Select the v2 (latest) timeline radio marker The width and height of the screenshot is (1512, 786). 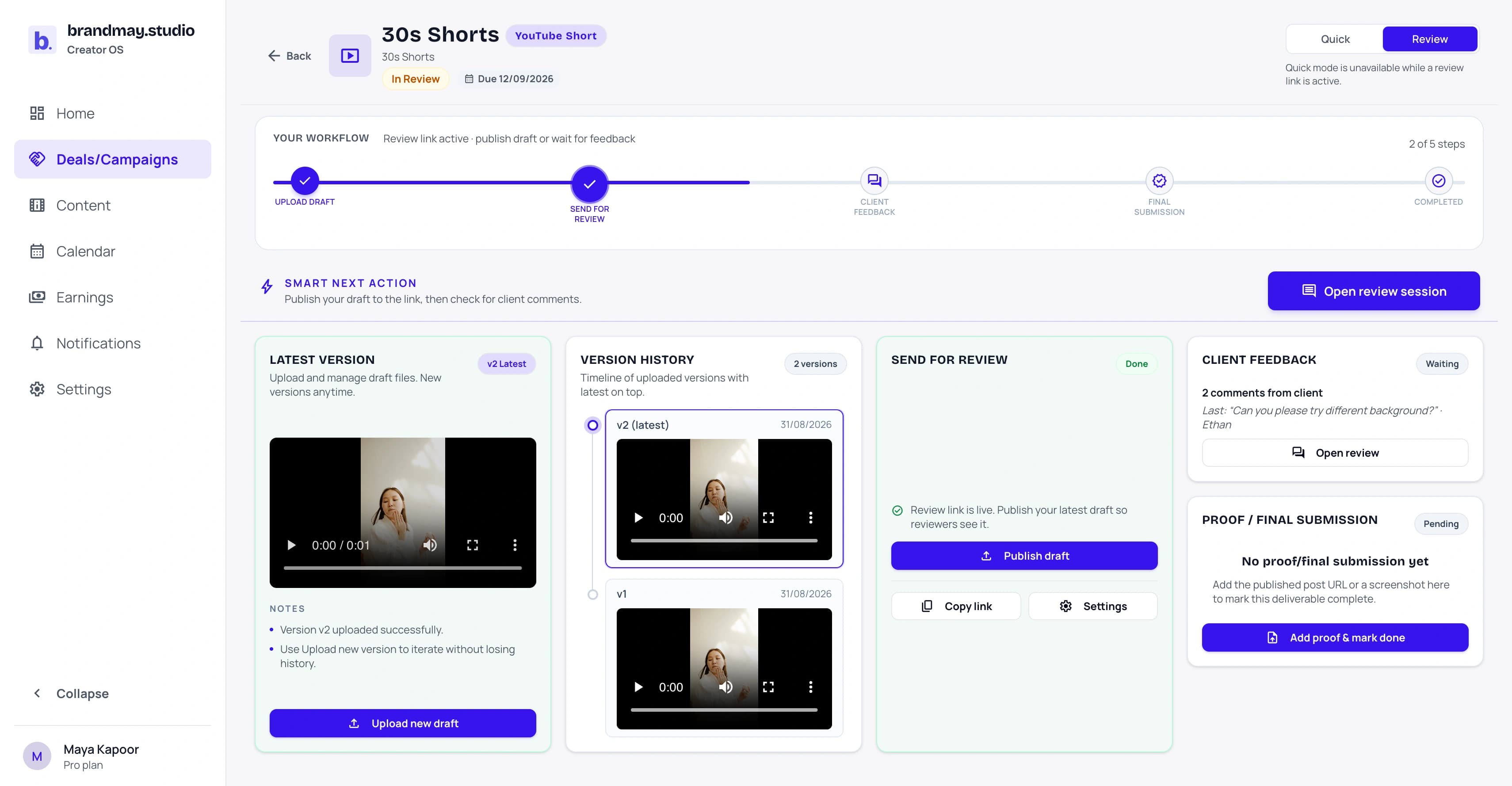pos(593,425)
